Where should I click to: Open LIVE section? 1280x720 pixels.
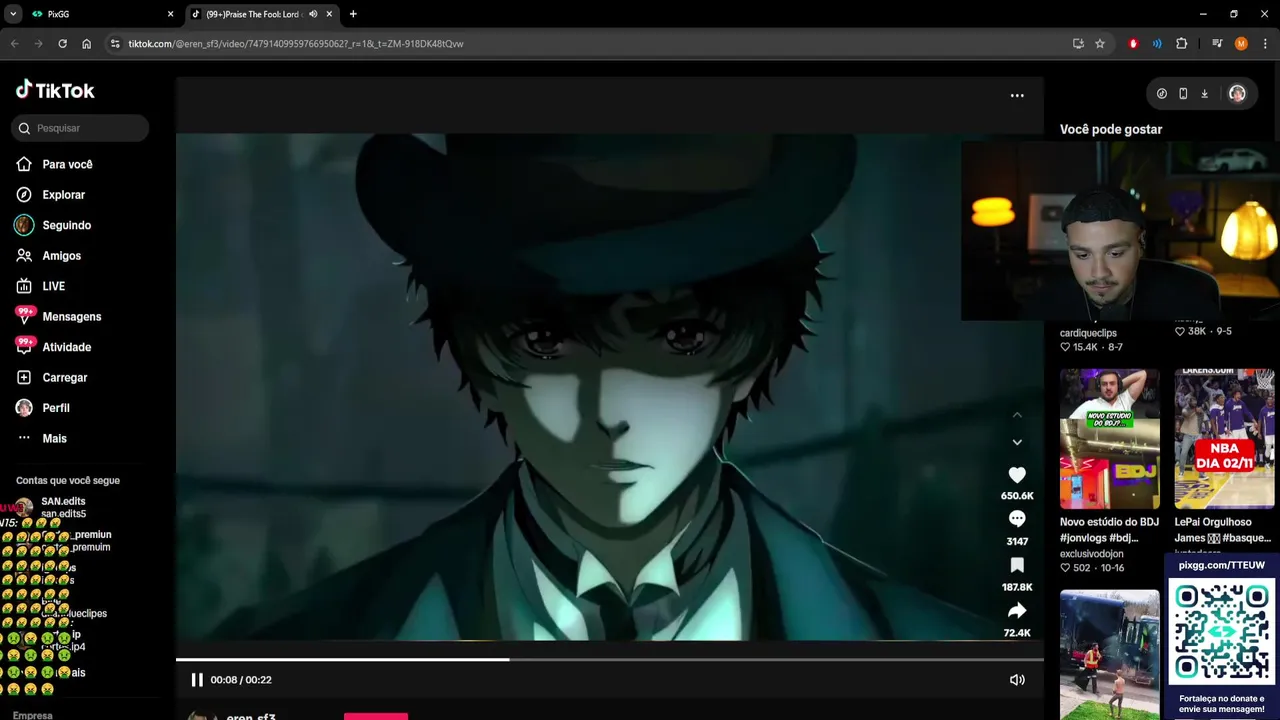[x=41, y=286]
